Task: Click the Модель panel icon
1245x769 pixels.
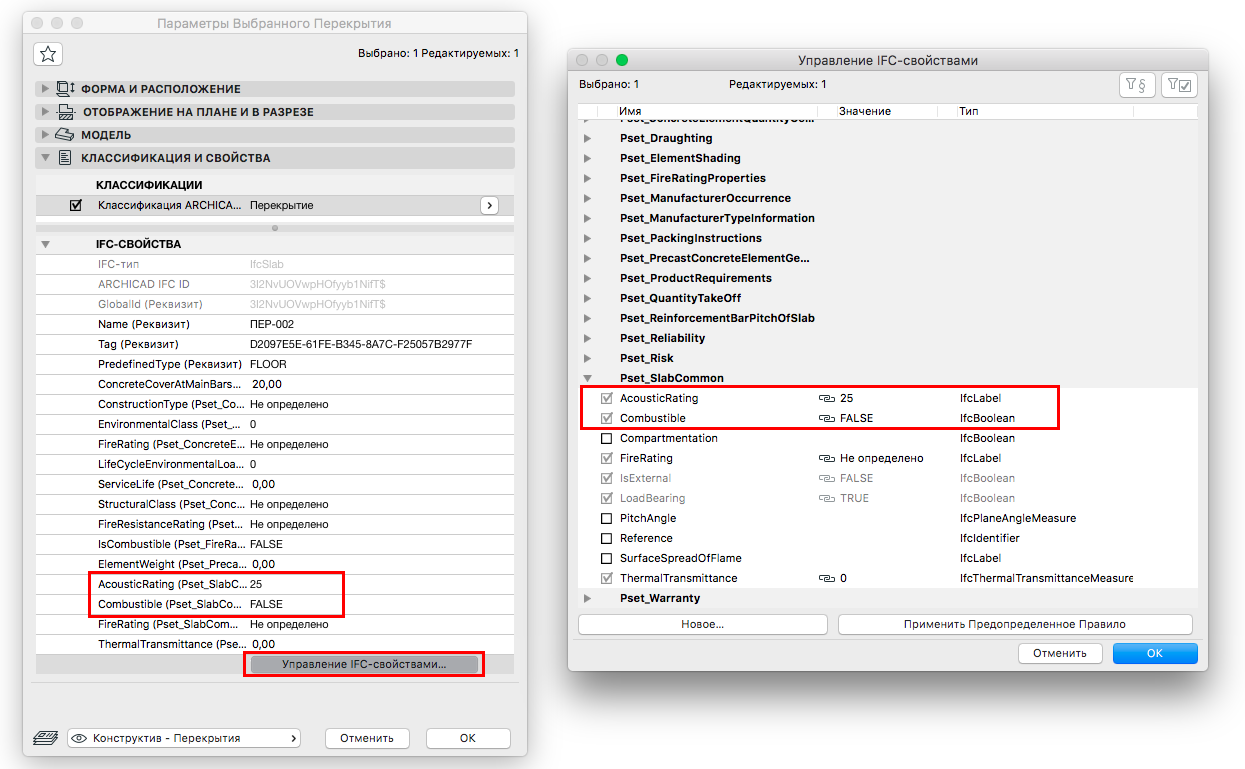Action: click(x=65, y=135)
